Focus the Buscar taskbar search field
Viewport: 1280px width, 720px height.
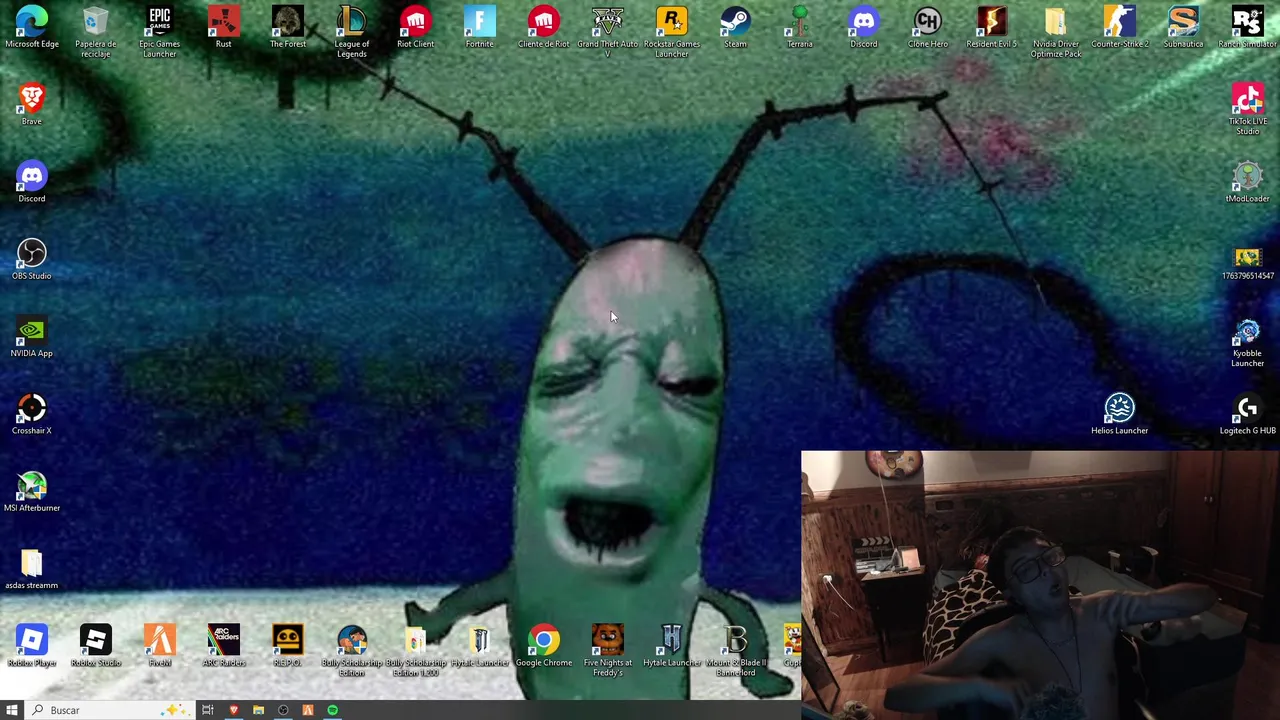click(x=110, y=710)
